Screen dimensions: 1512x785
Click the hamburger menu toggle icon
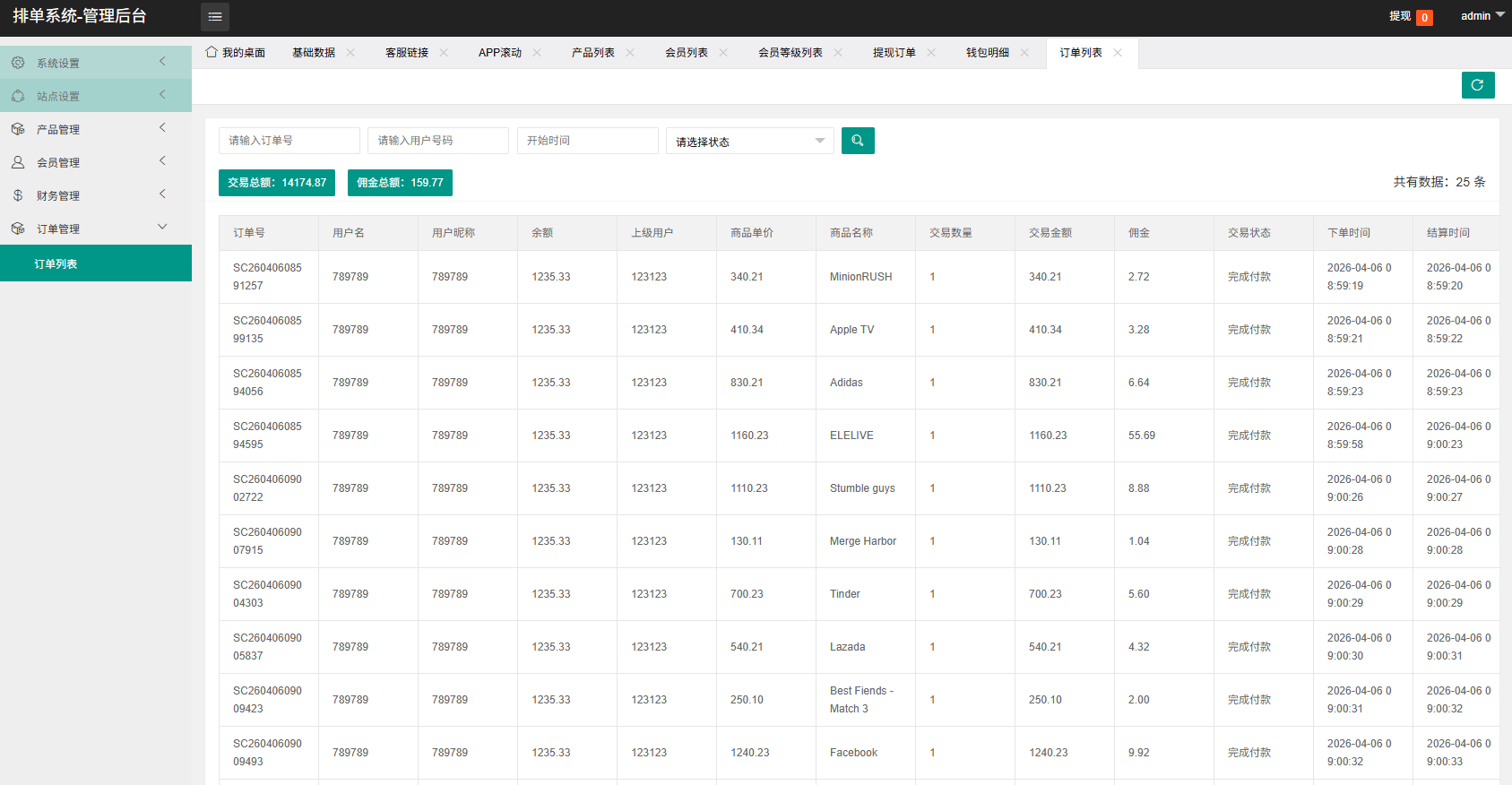coord(214,16)
